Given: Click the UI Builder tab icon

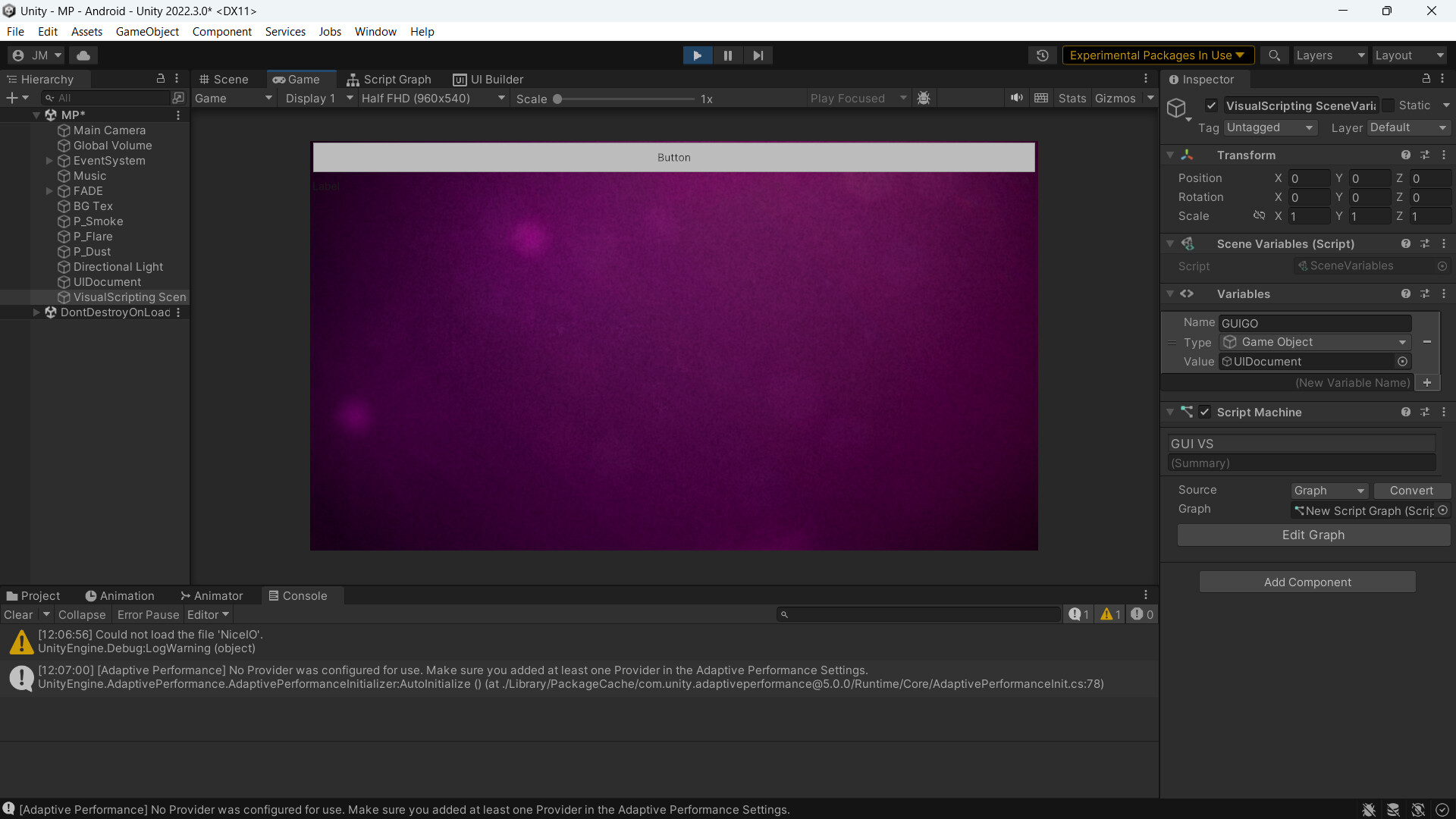Looking at the screenshot, I should [x=460, y=79].
